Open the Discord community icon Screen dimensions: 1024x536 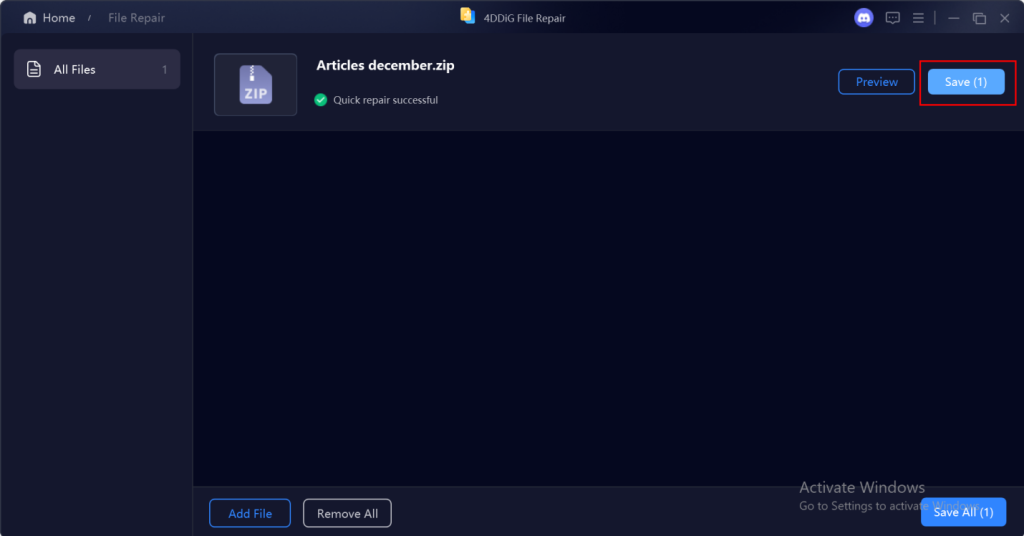pyautogui.click(x=863, y=18)
